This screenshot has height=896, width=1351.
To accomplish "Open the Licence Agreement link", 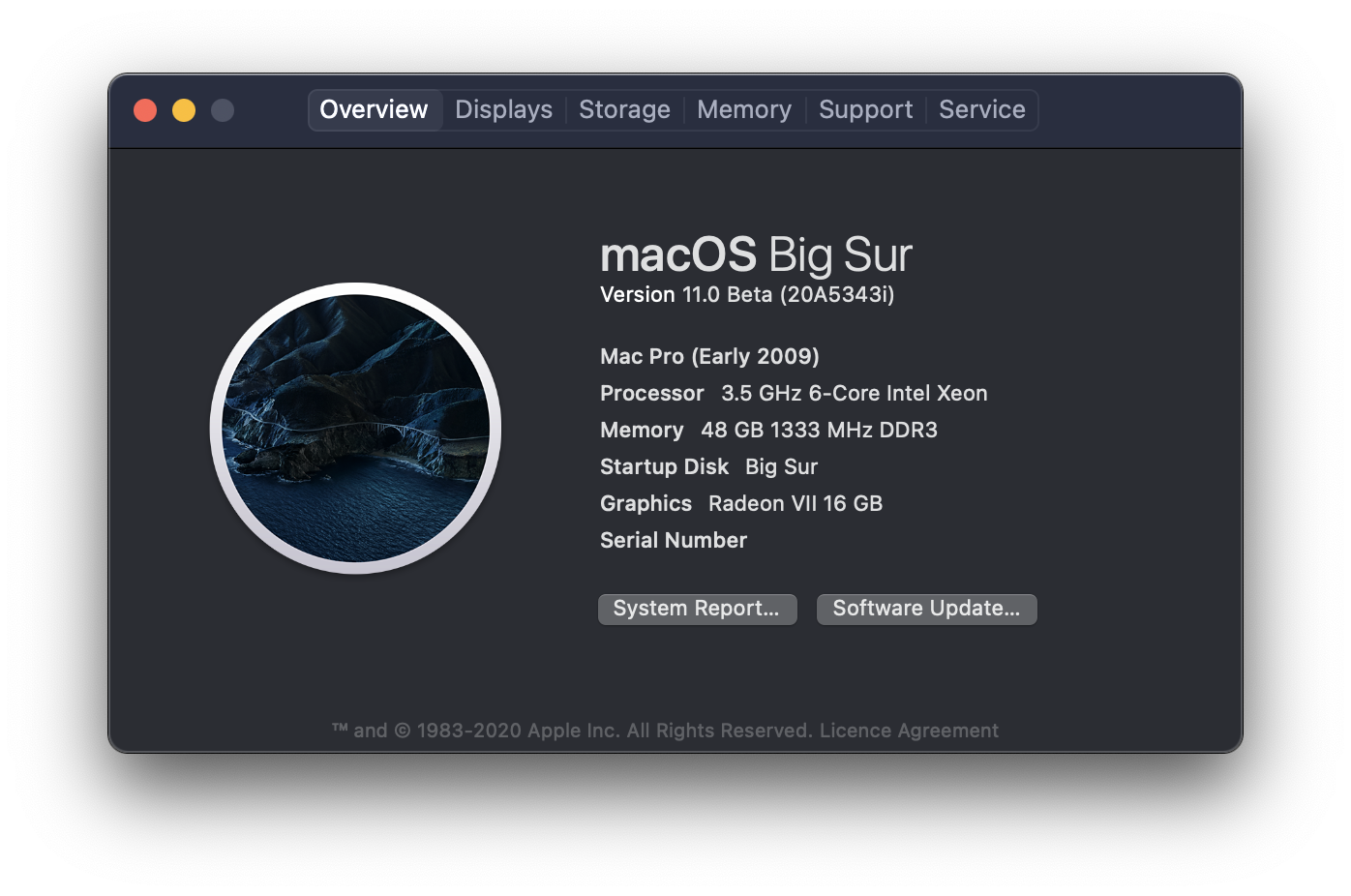I will [909, 731].
